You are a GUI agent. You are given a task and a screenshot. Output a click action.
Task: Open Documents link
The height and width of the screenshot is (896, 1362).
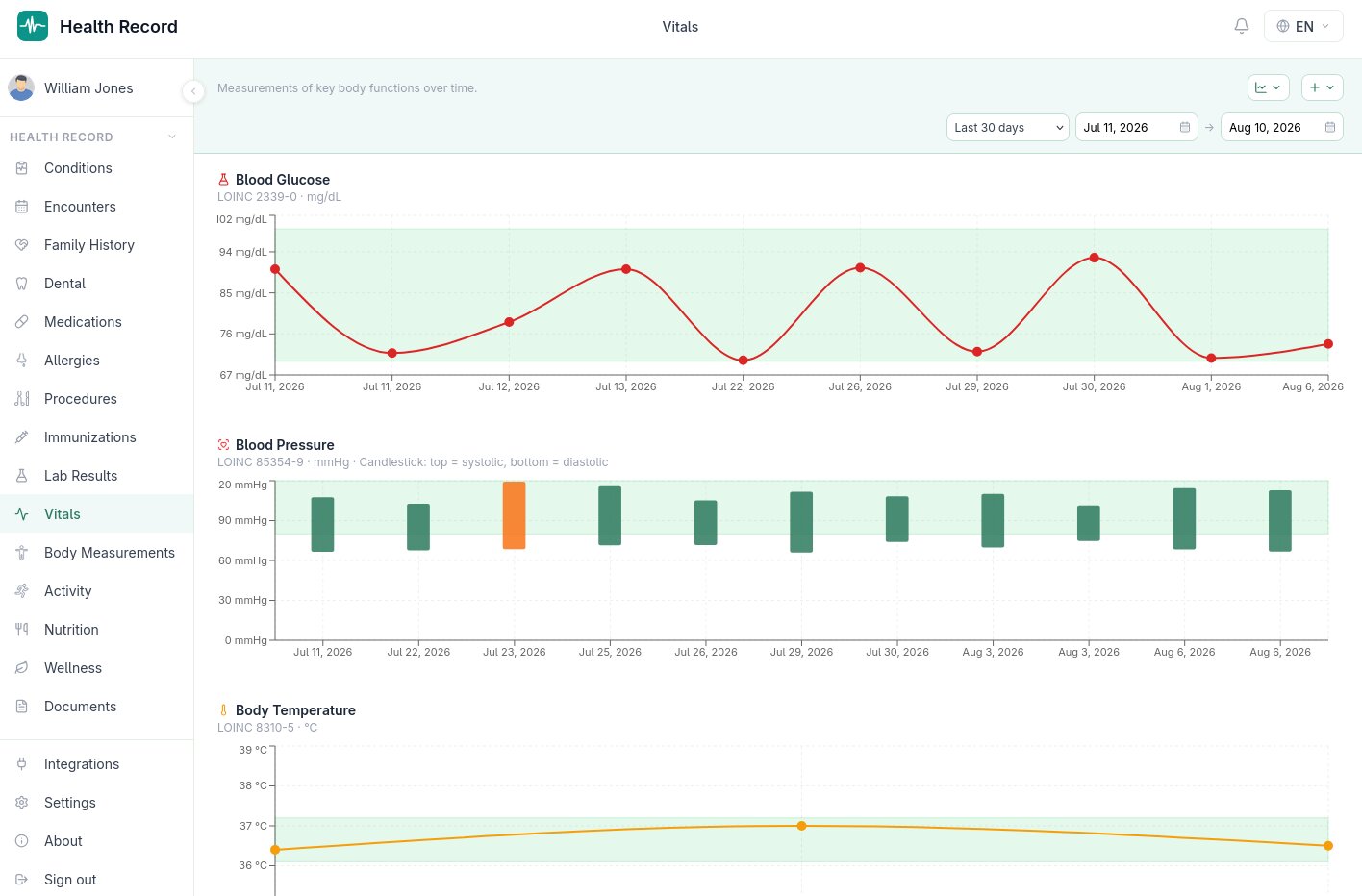pyautogui.click(x=96, y=707)
